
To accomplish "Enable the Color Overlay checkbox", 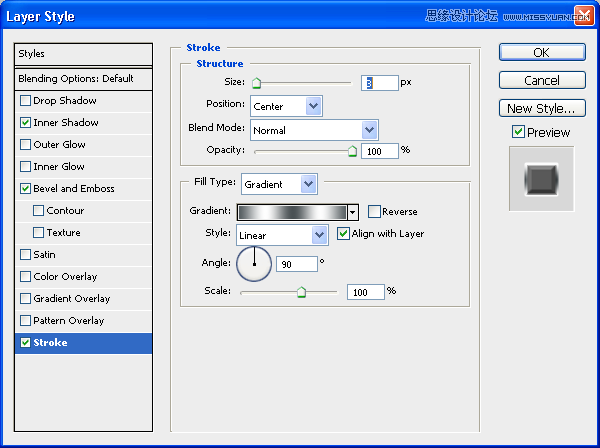I will 25,277.
